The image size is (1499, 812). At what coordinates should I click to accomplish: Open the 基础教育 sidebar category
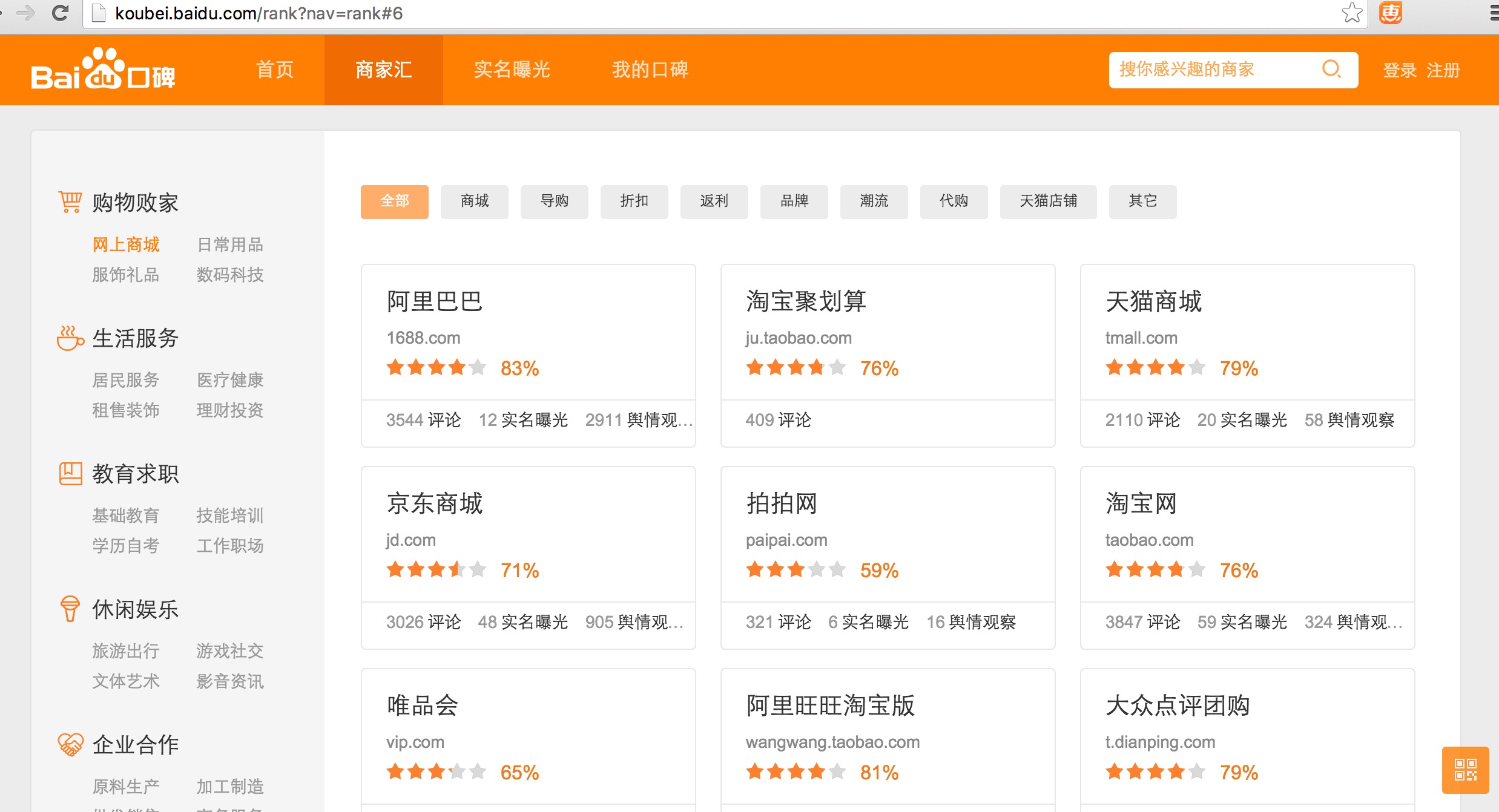click(126, 516)
